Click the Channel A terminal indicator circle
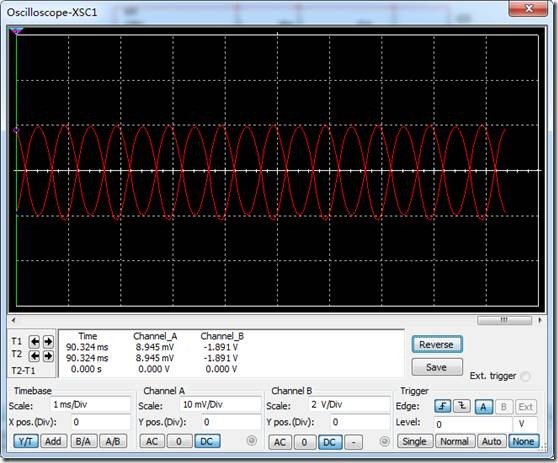This screenshot has width=558, height=463. [252, 441]
